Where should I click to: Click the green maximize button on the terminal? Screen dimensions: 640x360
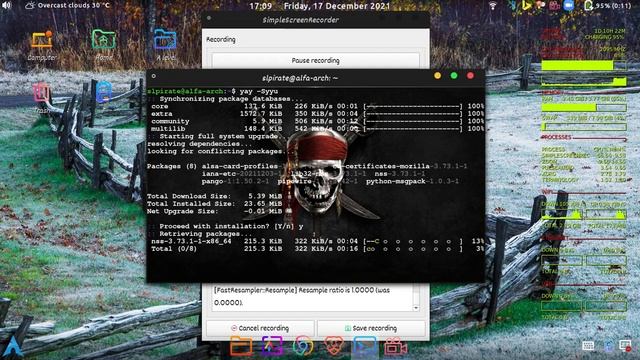[x=454, y=76]
